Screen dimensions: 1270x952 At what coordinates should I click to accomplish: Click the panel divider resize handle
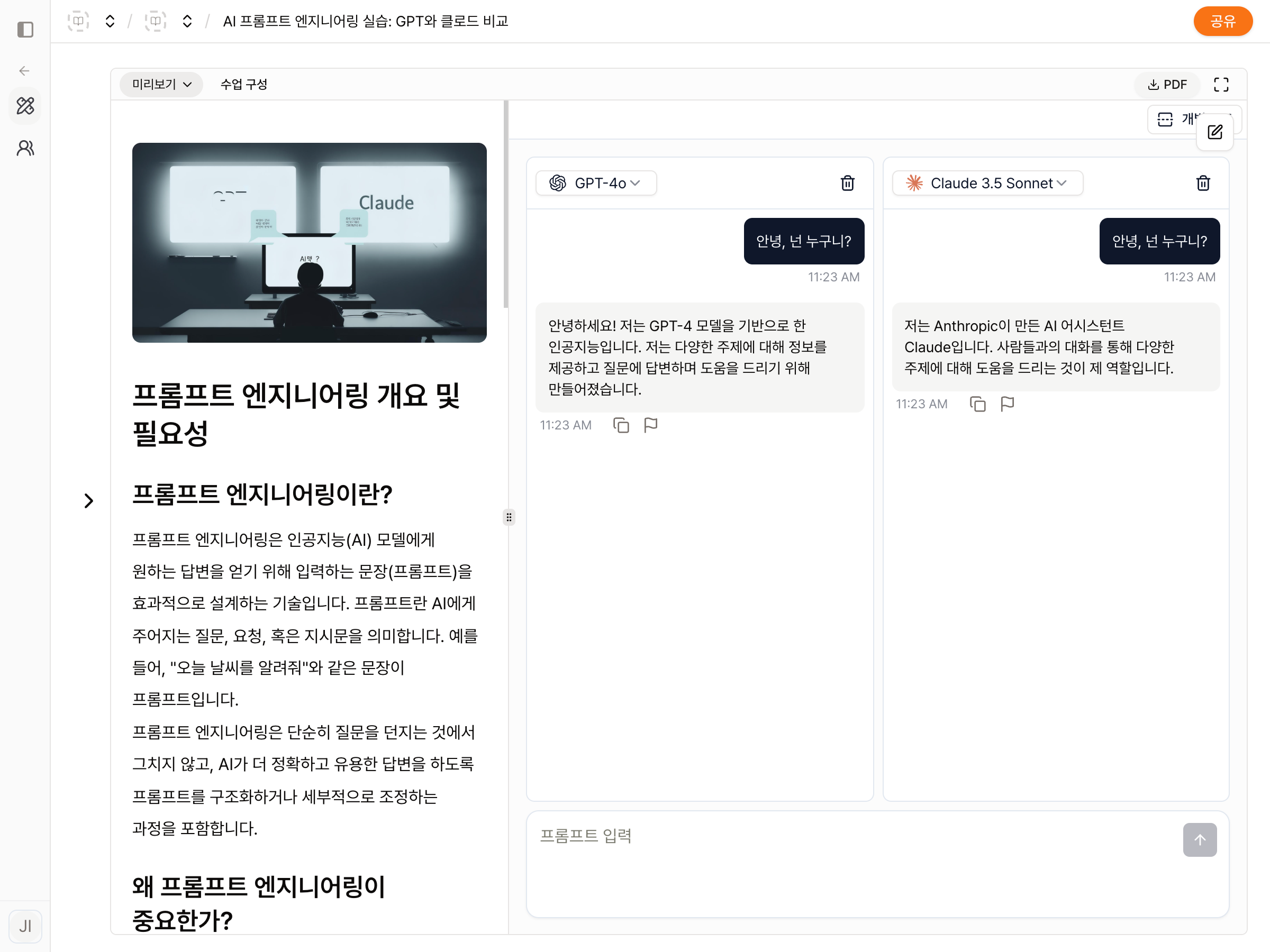click(509, 518)
